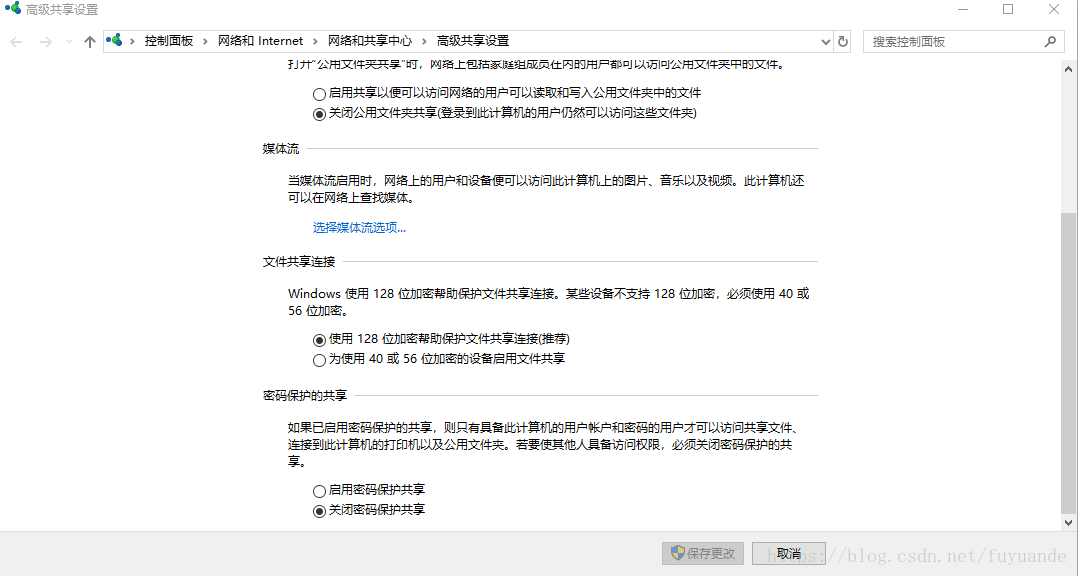Click the Back navigation arrow
Screen dimensions: 1078x576
16,41
